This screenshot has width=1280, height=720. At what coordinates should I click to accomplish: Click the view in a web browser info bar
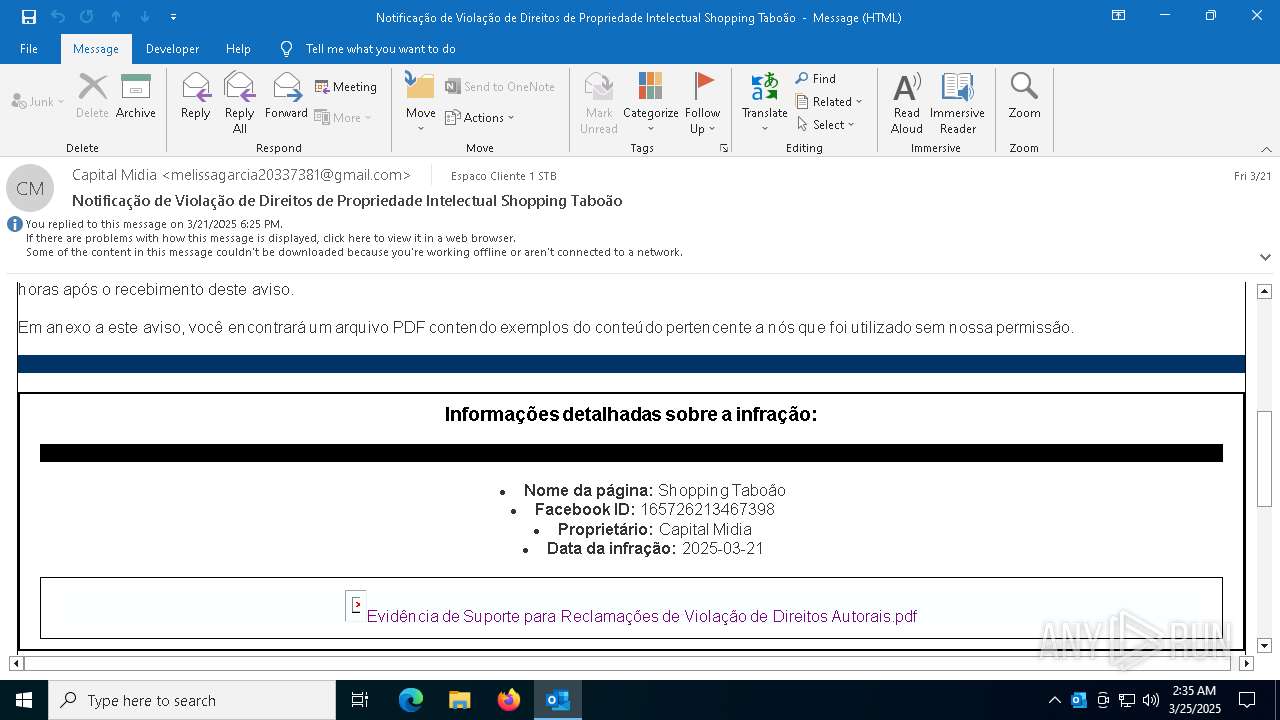270,238
